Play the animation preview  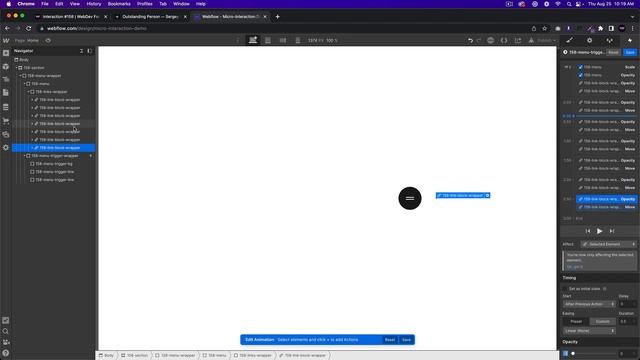pyautogui.click(x=600, y=231)
